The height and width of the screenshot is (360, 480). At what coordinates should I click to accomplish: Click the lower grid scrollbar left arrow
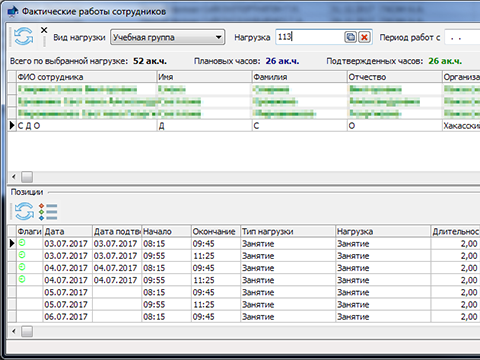pyautogui.click(x=14, y=331)
